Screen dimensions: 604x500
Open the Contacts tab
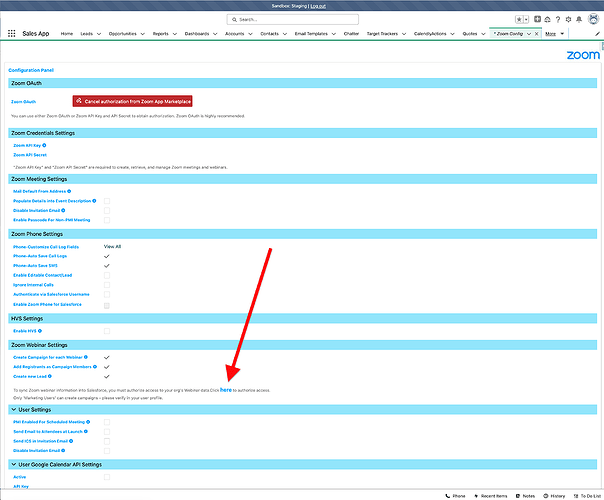point(269,34)
